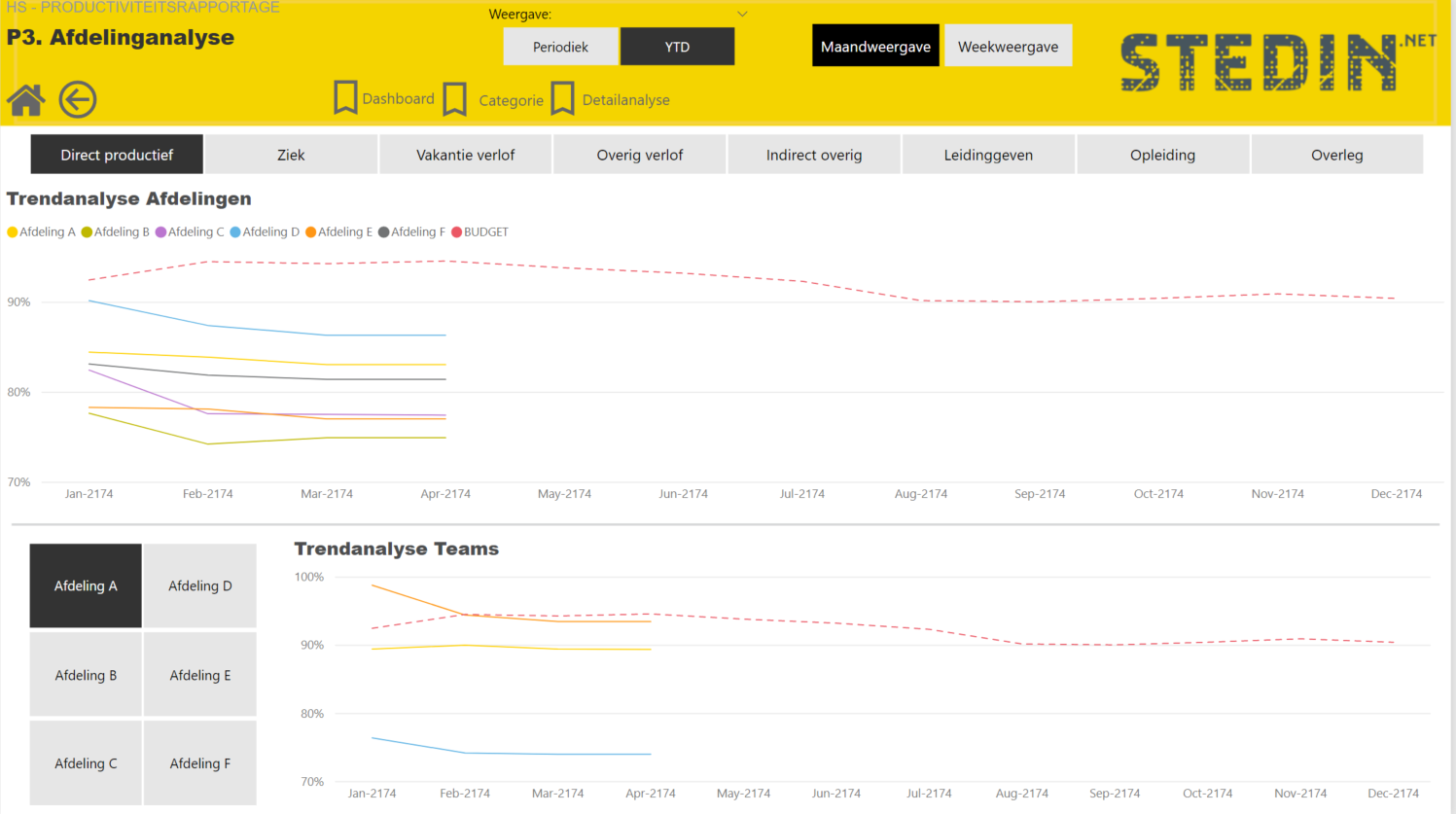Click the Dashboard link label
The height and width of the screenshot is (814, 1456).
(398, 99)
